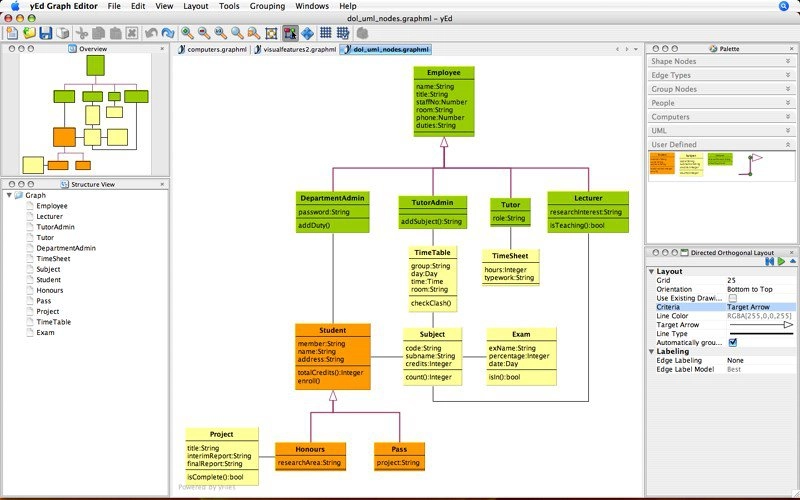
Task: Click the blue four-way move mode icon
Action: click(x=307, y=34)
